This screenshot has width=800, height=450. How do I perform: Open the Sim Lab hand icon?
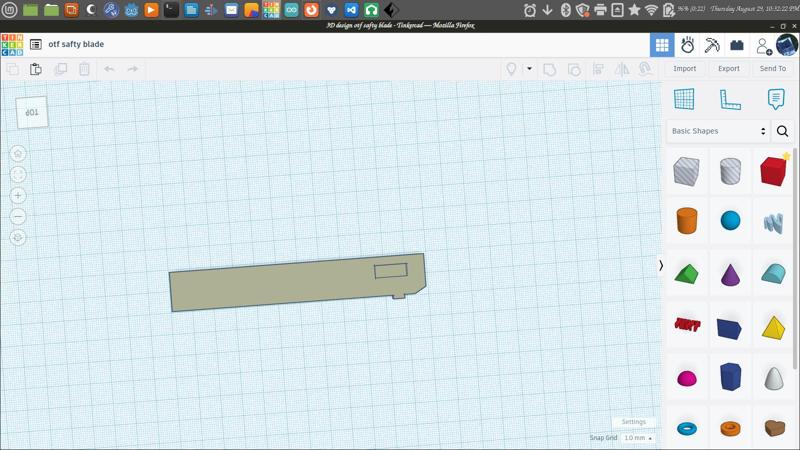tap(687, 45)
